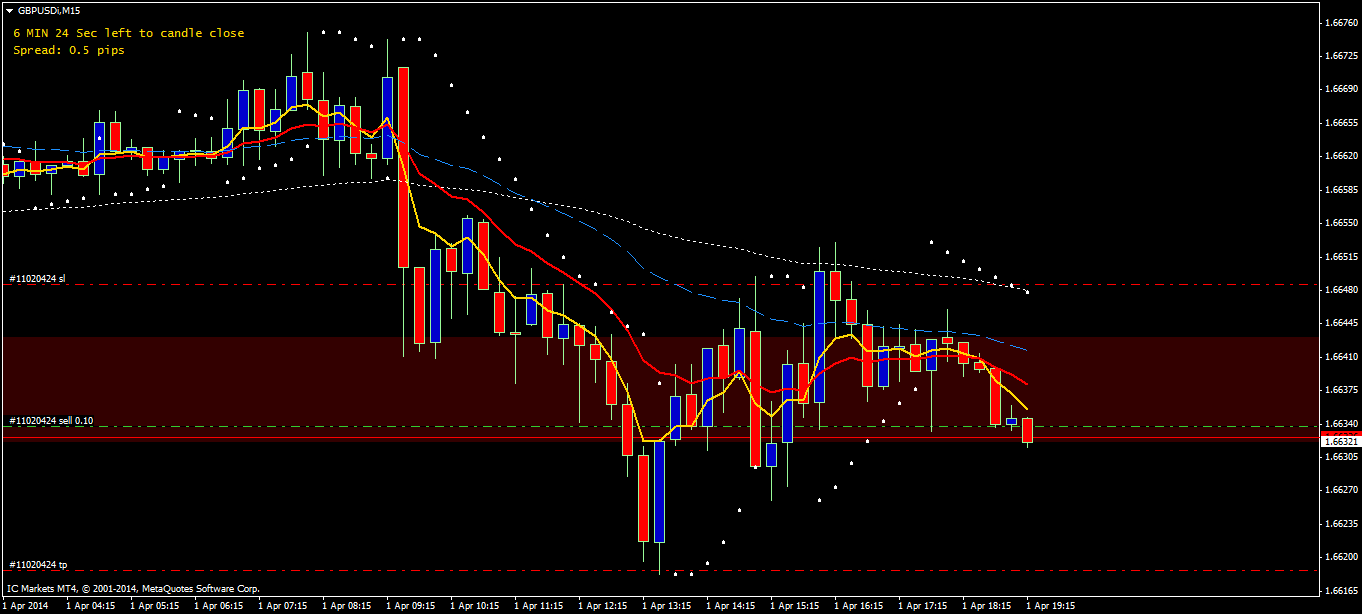
Task: Click the #11020424 sell 0.10 order line label
Action: click(x=51, y=421)
